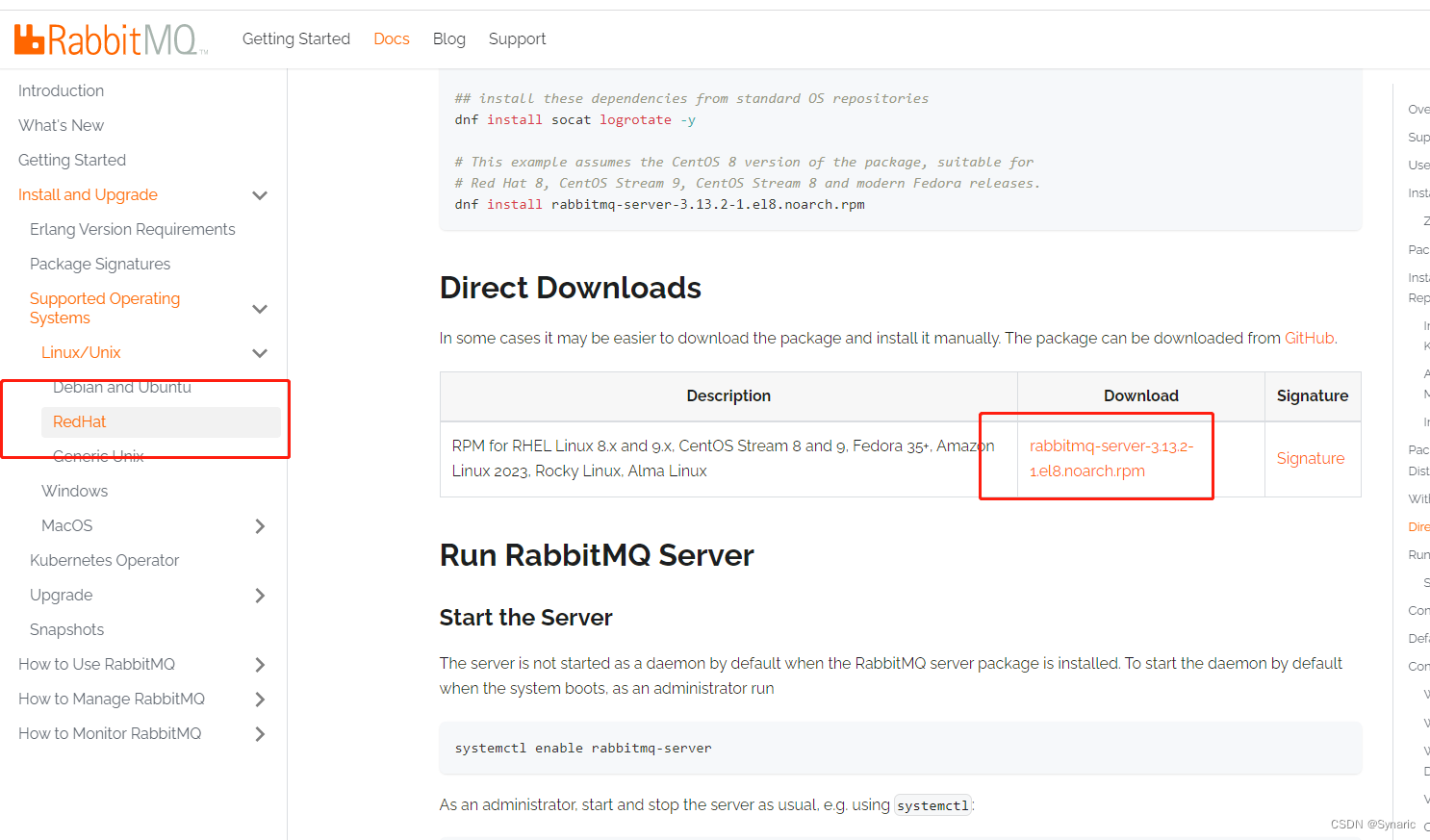Download rabbitmq-server-3.13.2-1.el8.noarch.rpm

(x=1111, y=458)
